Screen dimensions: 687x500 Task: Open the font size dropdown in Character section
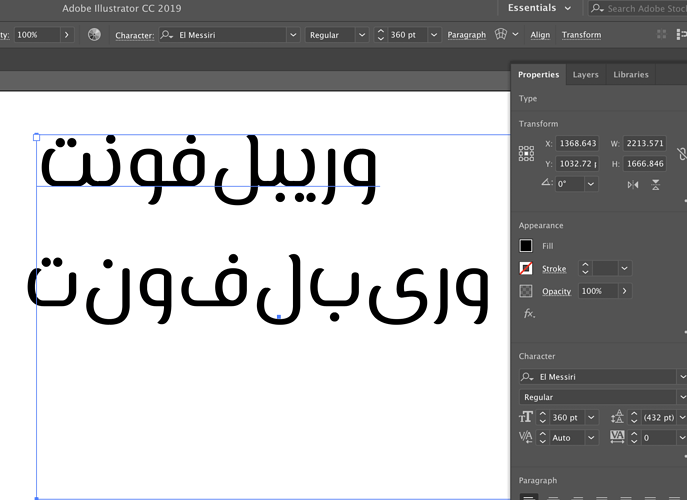tap(591, 417)
